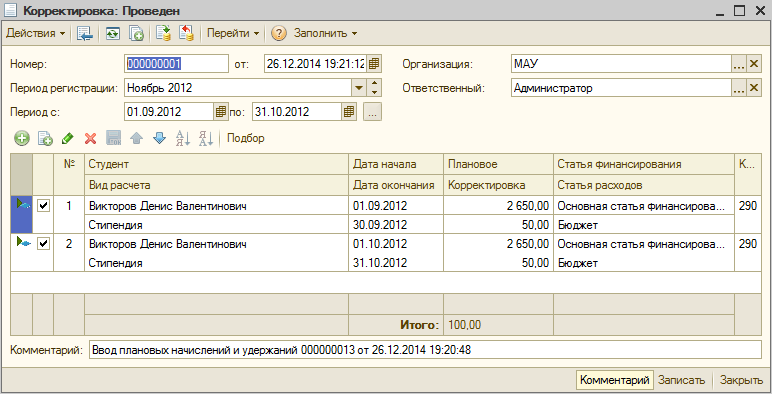
Task: Click the period selection ellipsis button
Action: [x=372, y=112]
